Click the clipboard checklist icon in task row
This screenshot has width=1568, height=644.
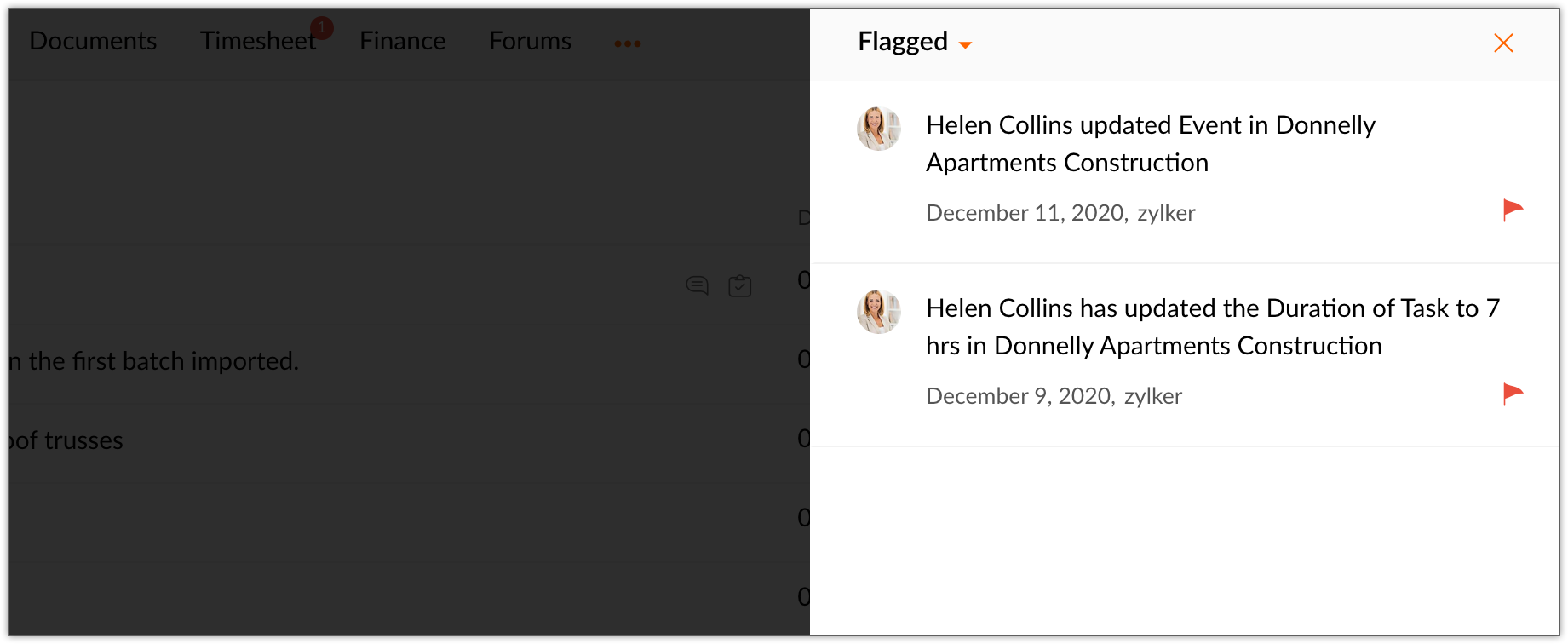pos(739,285)
